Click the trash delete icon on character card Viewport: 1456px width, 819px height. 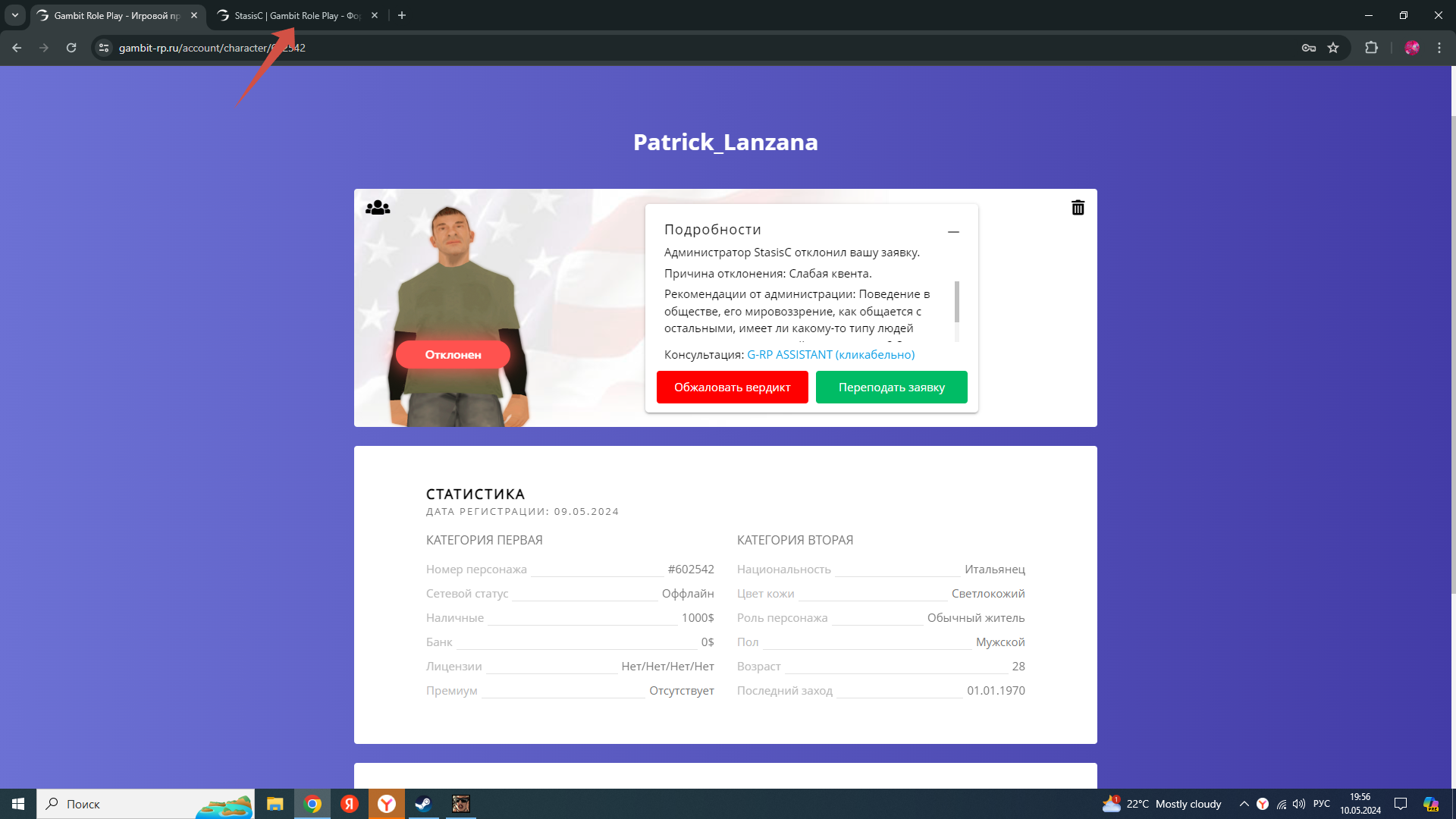tap(1078, 208)
